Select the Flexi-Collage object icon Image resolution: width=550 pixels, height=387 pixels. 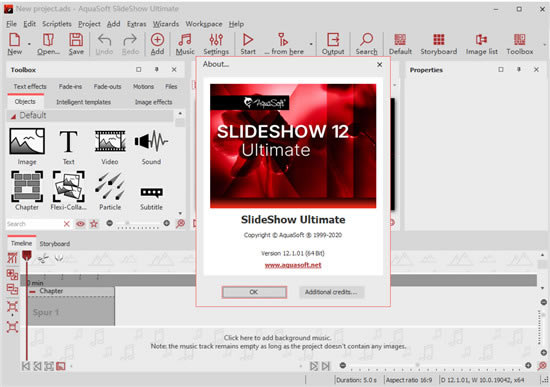[68, 191]
